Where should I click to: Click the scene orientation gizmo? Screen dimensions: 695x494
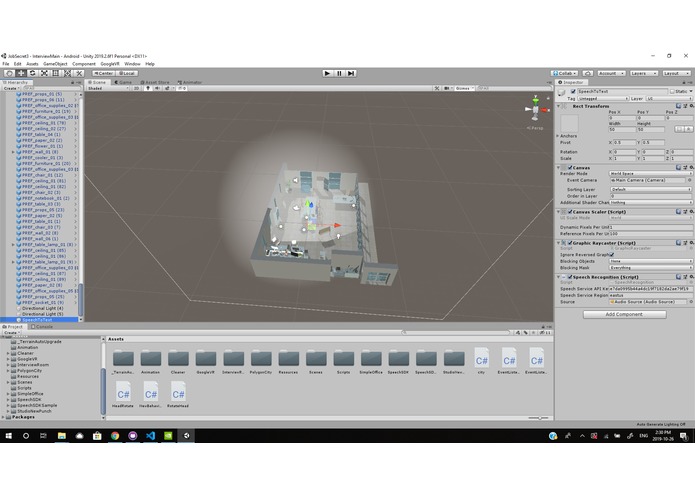coord(535,109)
